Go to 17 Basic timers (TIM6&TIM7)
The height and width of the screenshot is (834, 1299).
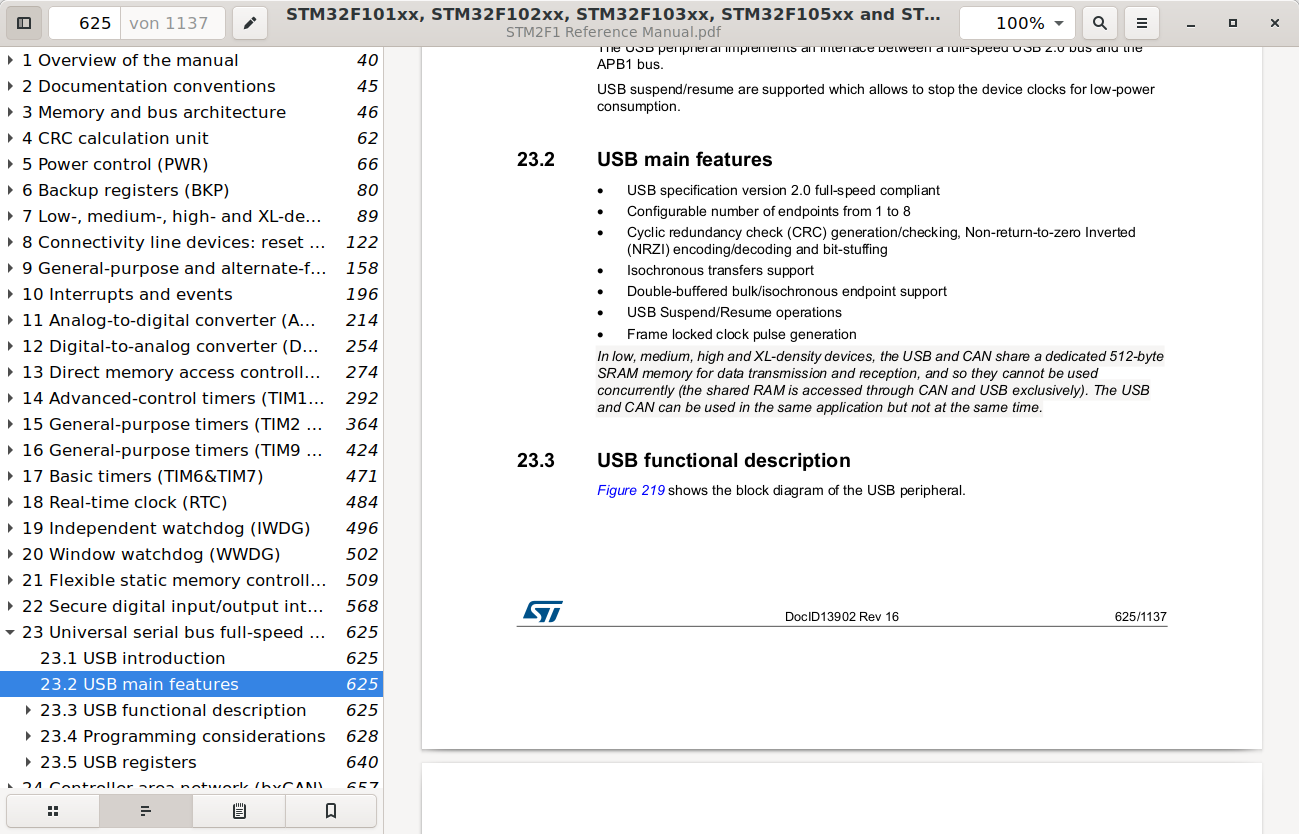(x=191, y=476)
